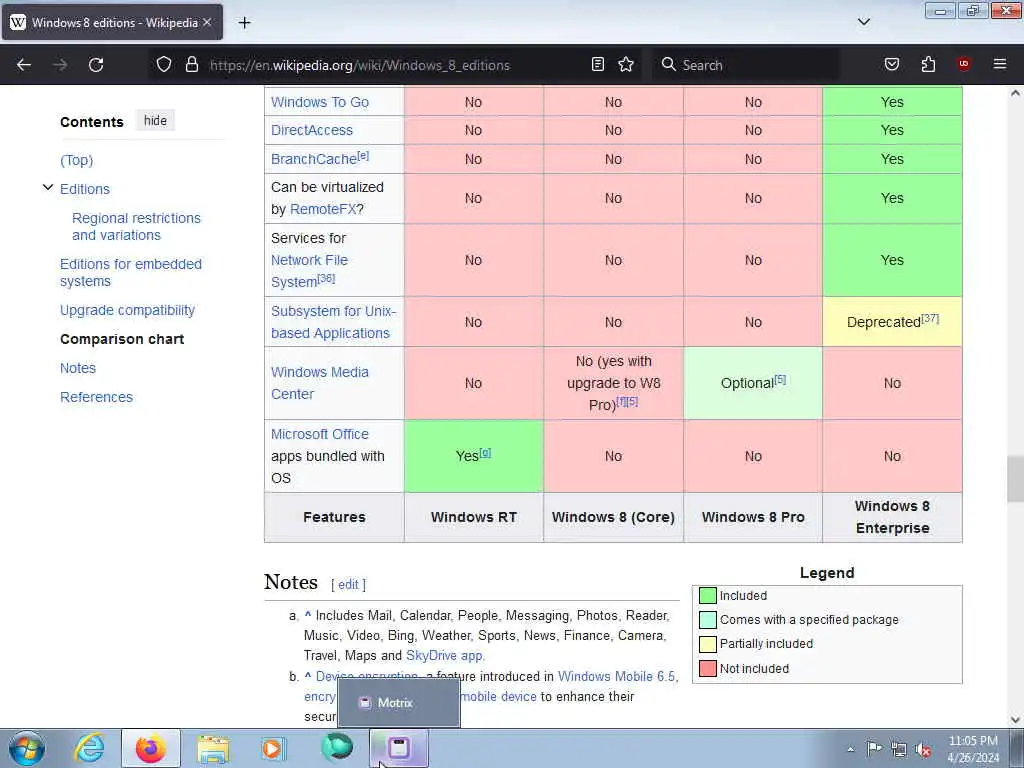Image resolution: width=1024 pixels, height=768 pixels.
Task: Toggle Reader View icon in address bar
Action: click(x=598, y=65)
